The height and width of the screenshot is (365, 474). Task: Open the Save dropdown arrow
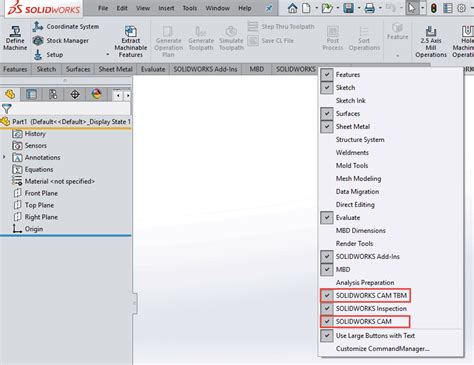pyautogui.click(x=359, y=8)
